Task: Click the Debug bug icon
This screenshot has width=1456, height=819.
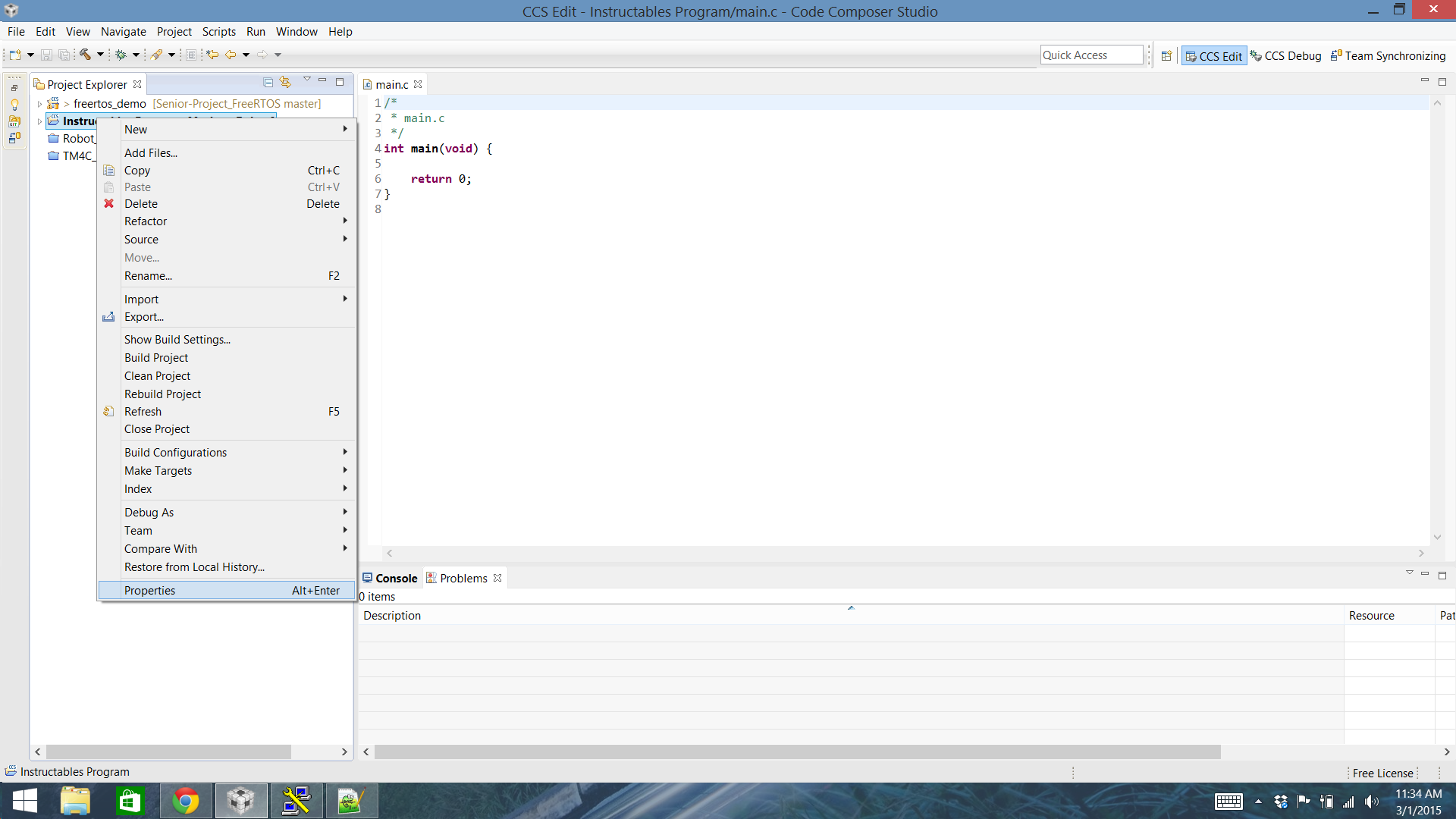Action: point(121,55)
